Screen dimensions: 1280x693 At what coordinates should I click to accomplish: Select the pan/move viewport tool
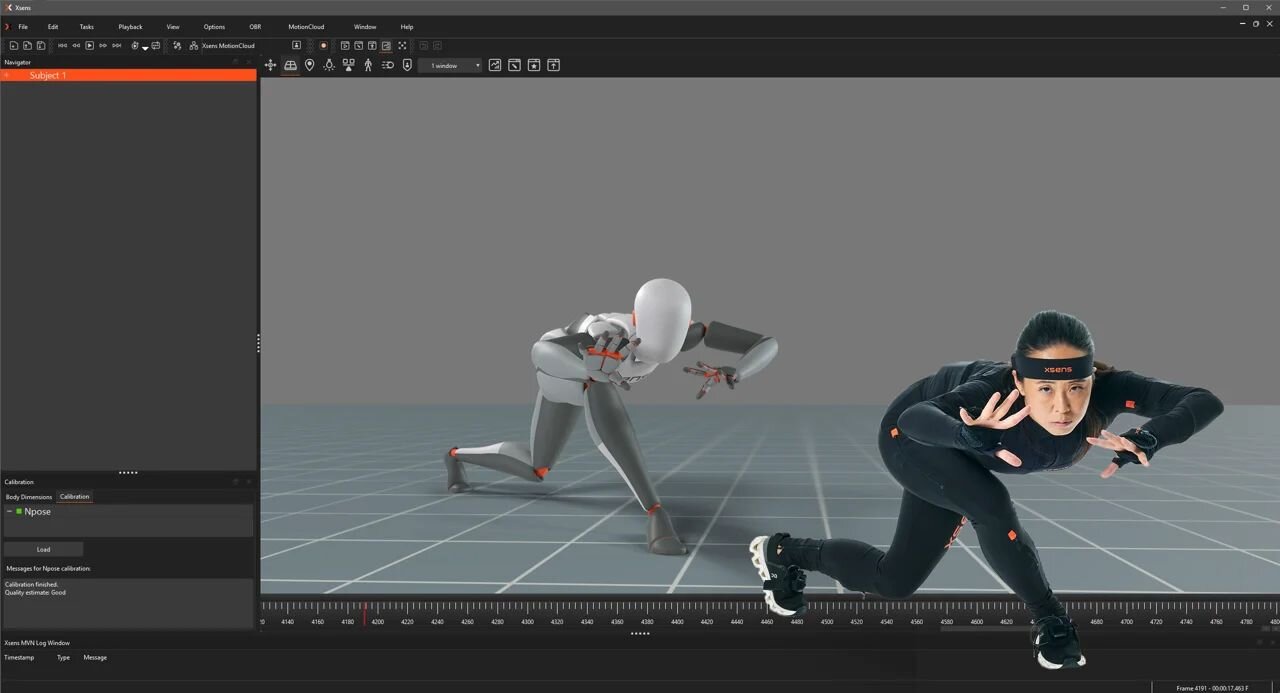coord(270,65)
